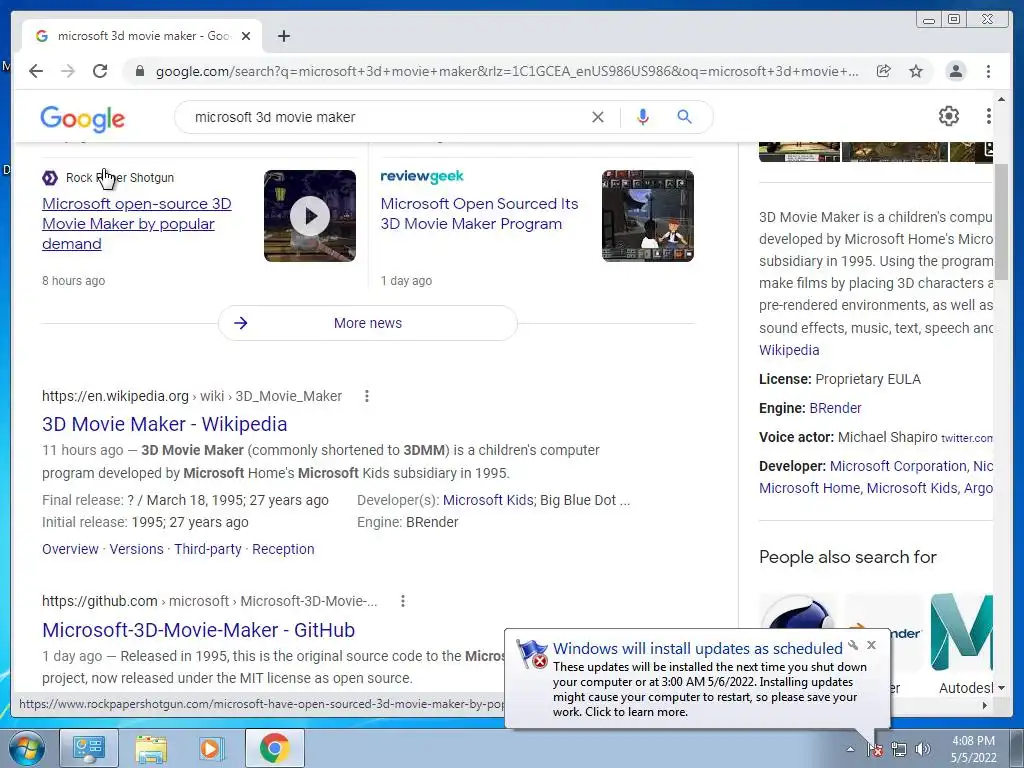
Task: Open the Windows Start menu
Action: coord(26,748)
